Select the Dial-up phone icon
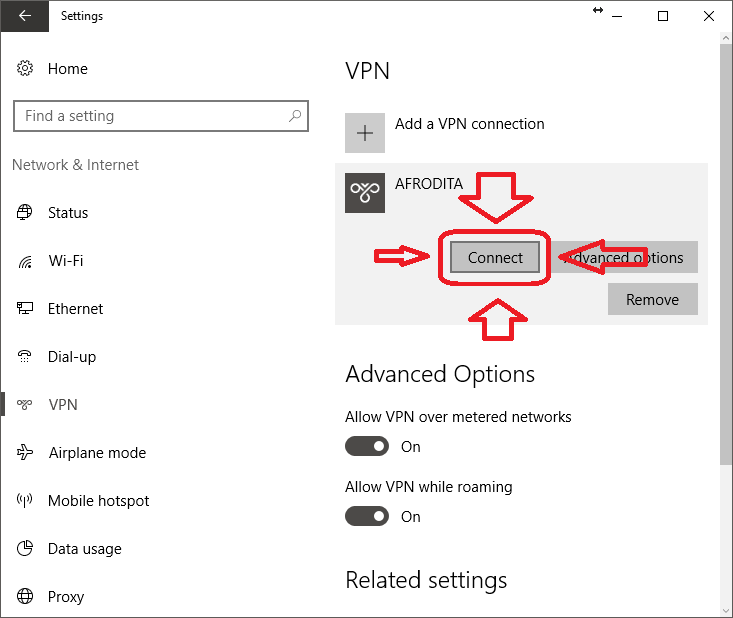 pyautogui.click(x=25, y=356)
